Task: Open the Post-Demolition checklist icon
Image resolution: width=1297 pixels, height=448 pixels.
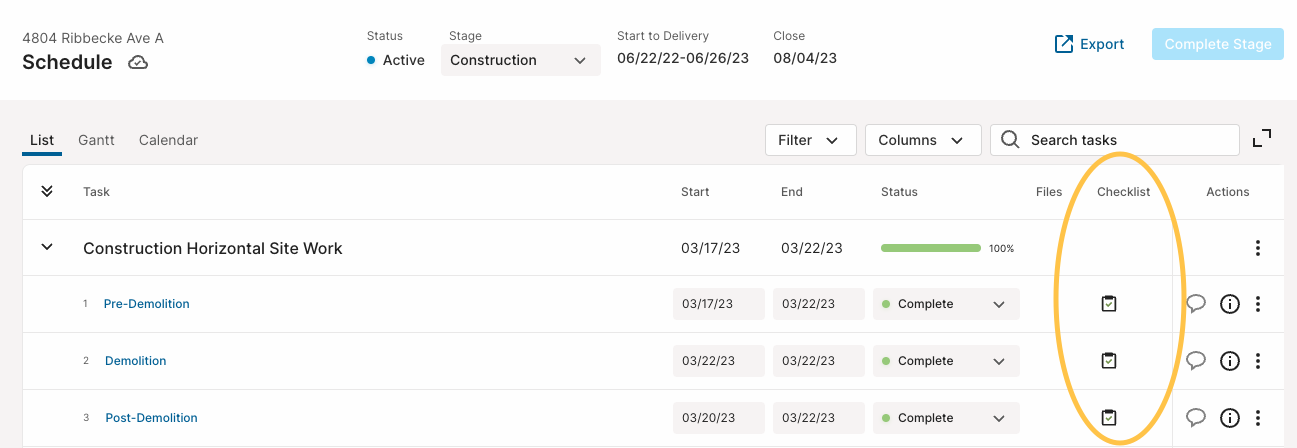Action: (1108, 418)
